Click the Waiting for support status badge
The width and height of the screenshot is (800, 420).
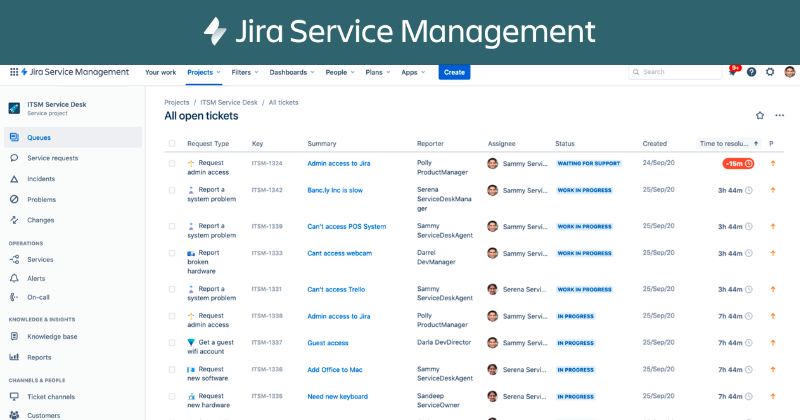coord(588,163)
